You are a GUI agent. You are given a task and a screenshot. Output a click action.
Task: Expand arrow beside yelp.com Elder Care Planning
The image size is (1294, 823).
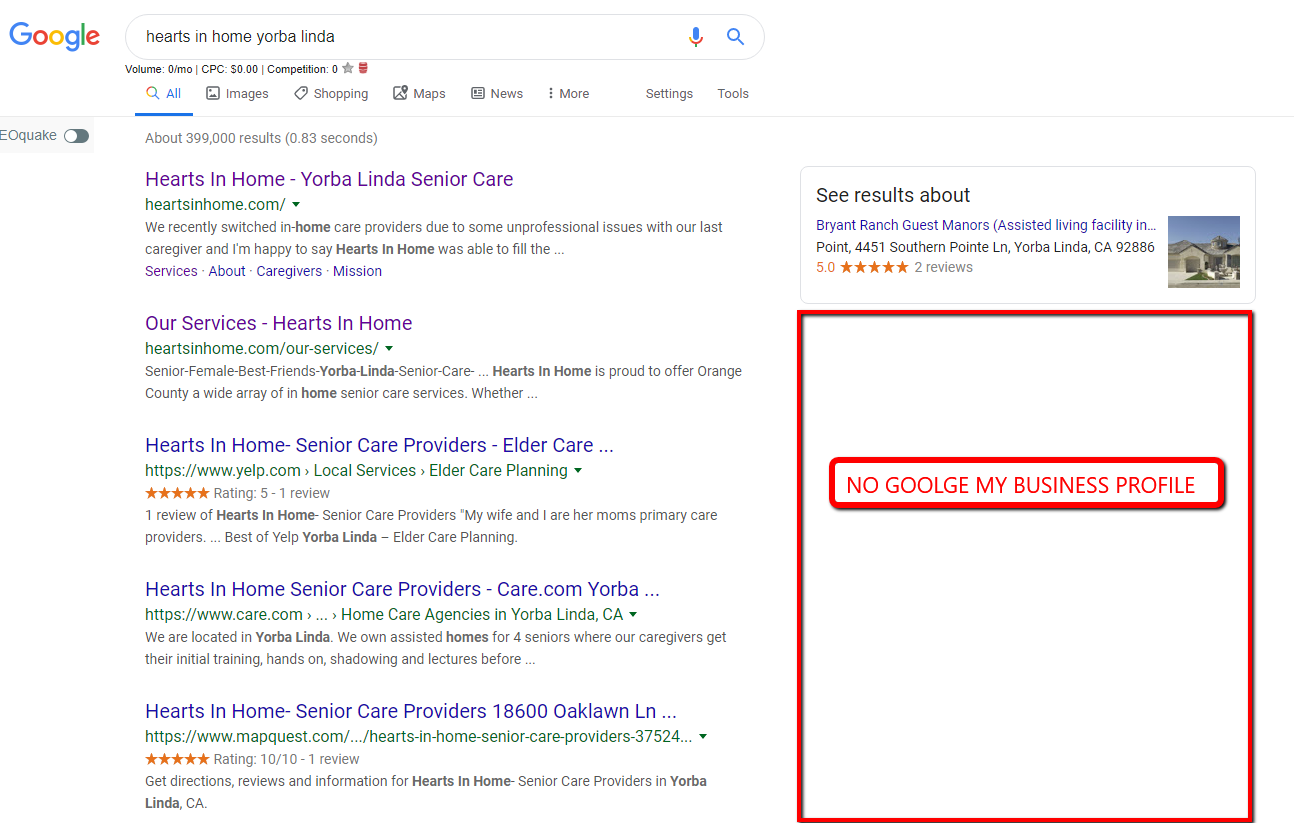[x=578, y=471]
